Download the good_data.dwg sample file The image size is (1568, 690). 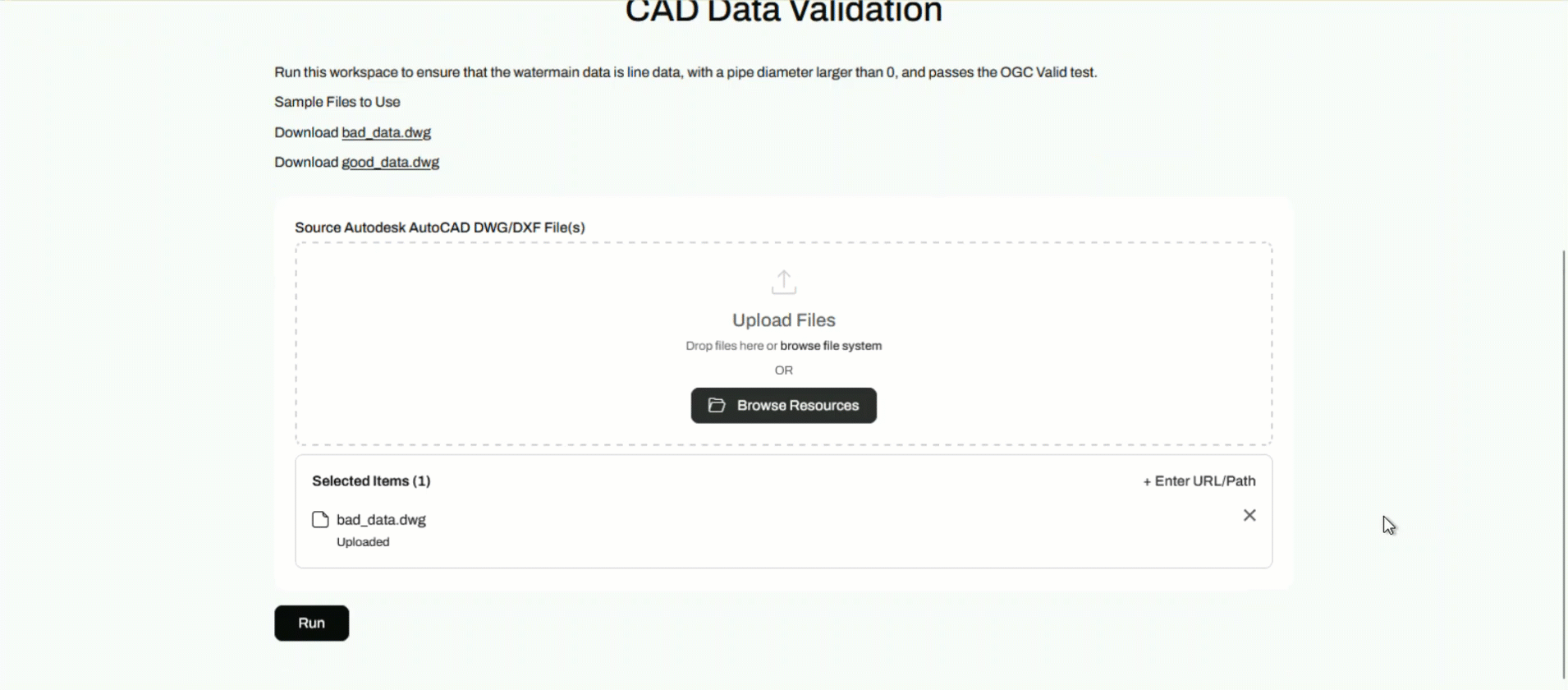coord(390,163)
